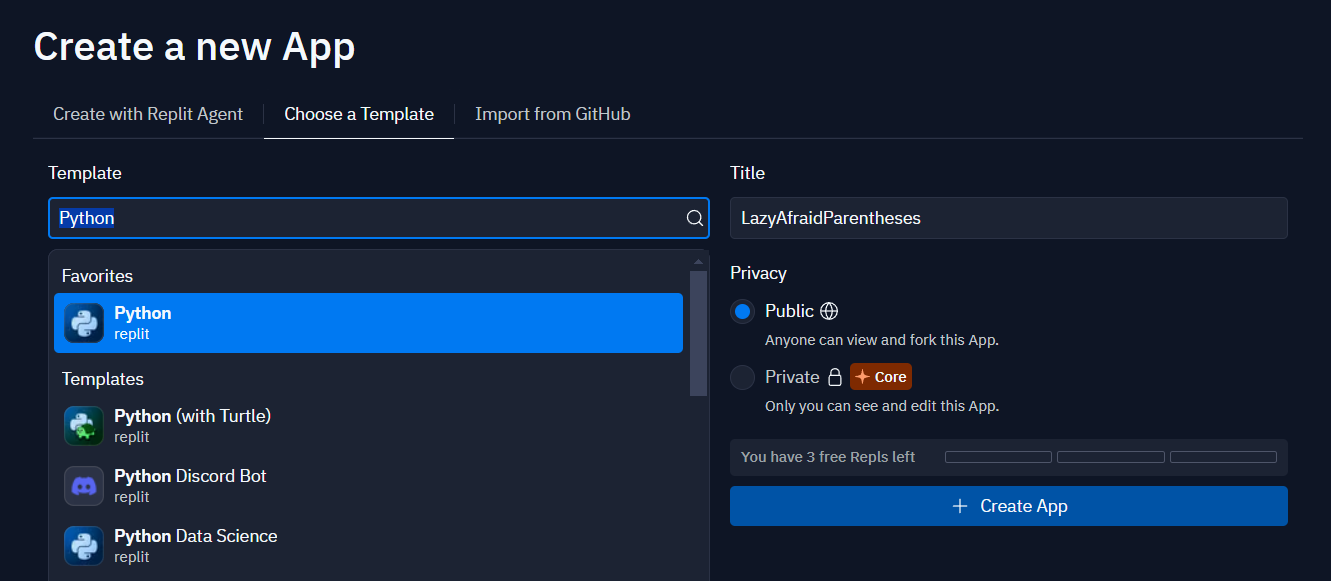Open the Import from GitHub tab
Image resolution: width=1331 pixels, height=581 pixels.
pos(553,114)
